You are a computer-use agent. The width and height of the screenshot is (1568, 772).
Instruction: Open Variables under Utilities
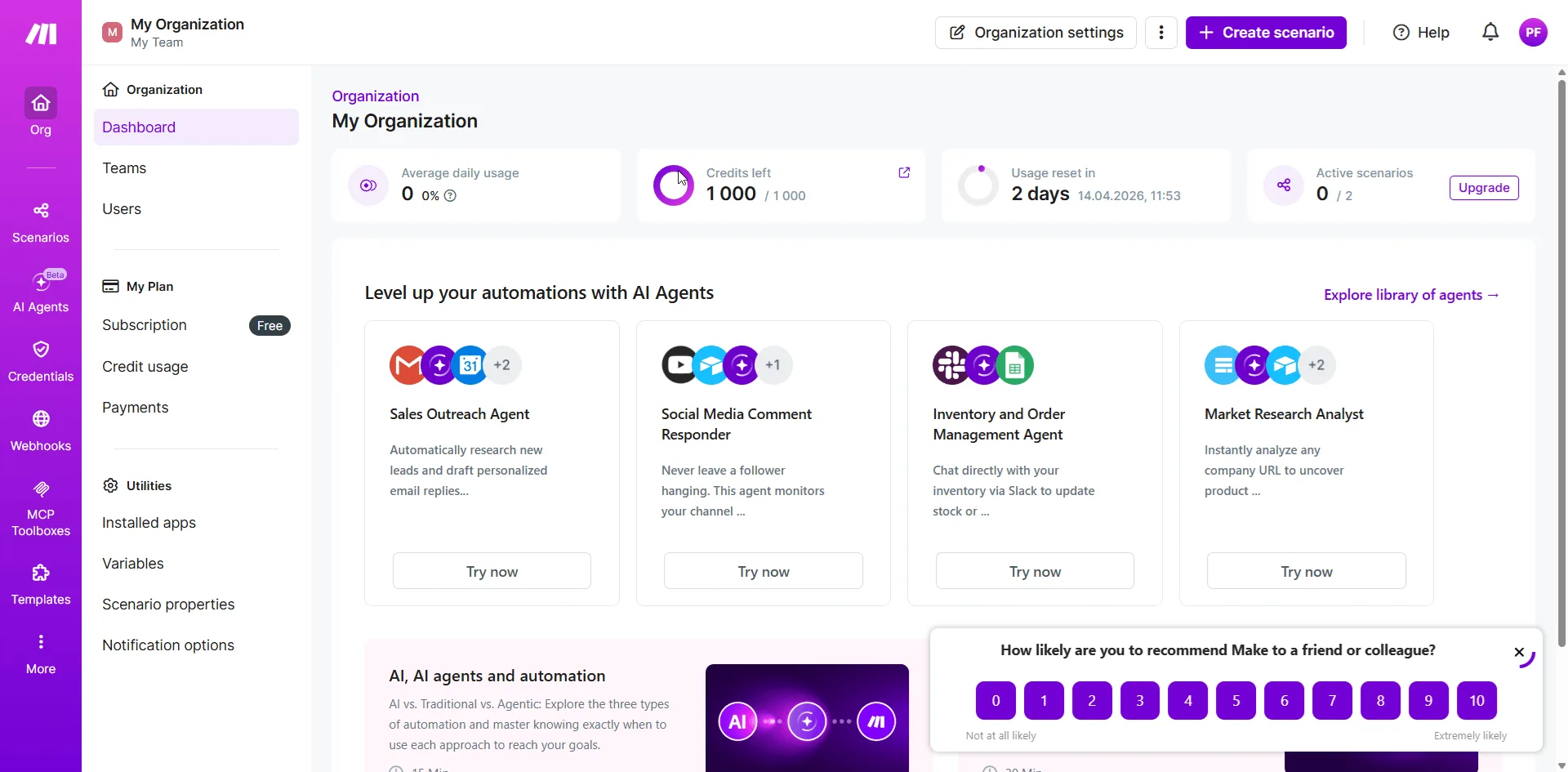coord(133,564)
